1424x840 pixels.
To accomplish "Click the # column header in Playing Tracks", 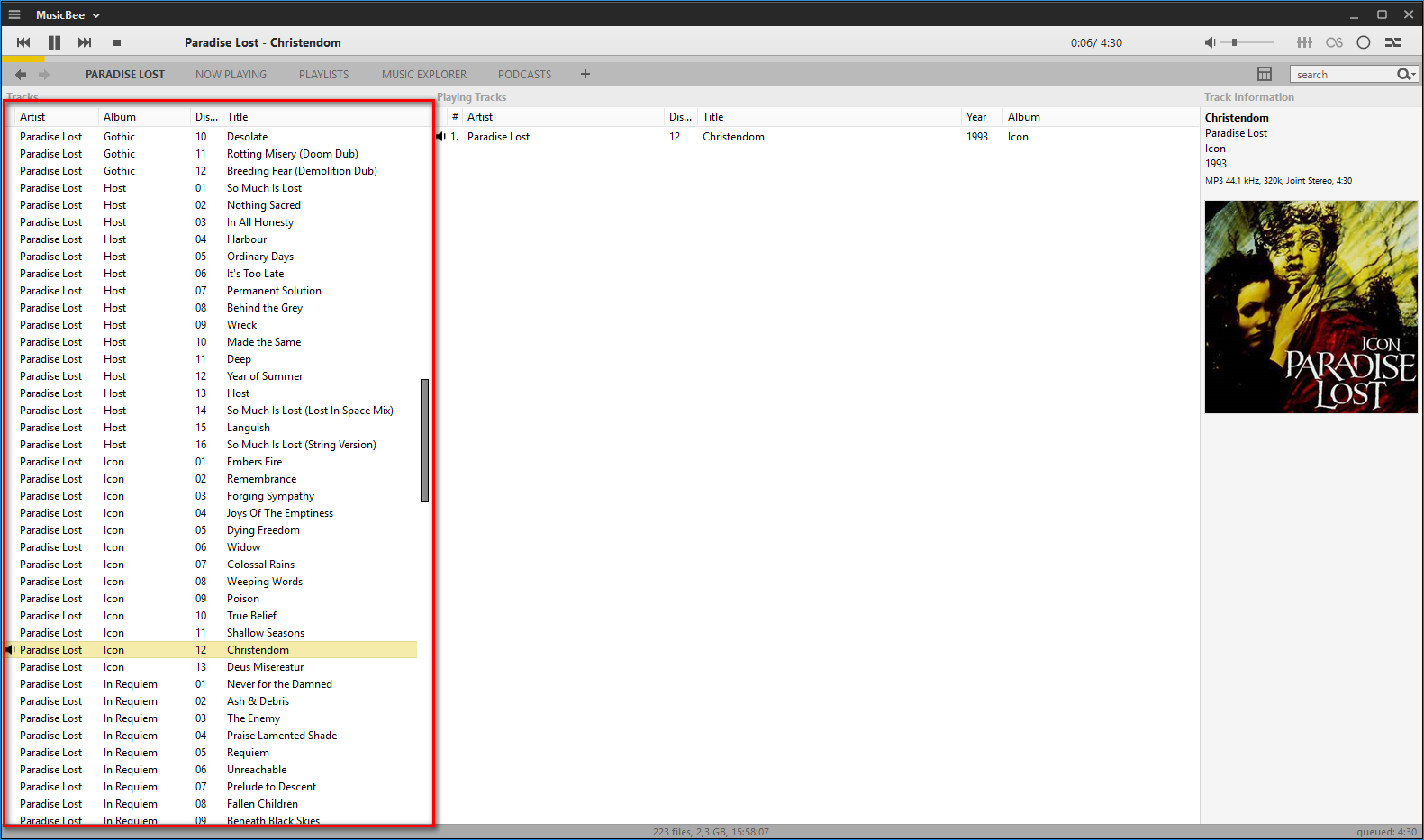I will pyautogui.click(x=455, y=117).
